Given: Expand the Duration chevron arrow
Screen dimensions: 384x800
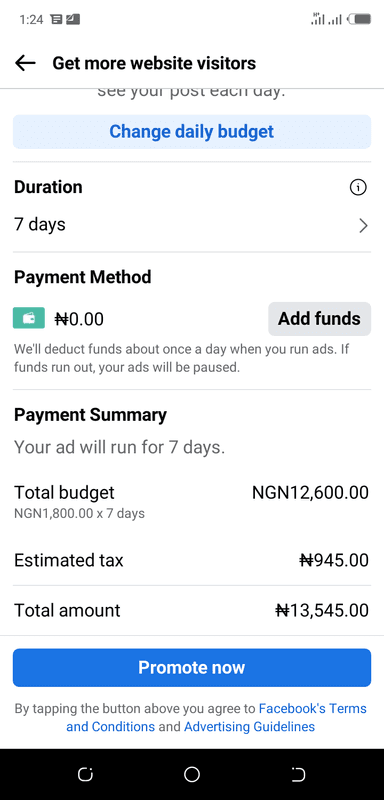Looking at the screenshot, I should pos(363,226).
